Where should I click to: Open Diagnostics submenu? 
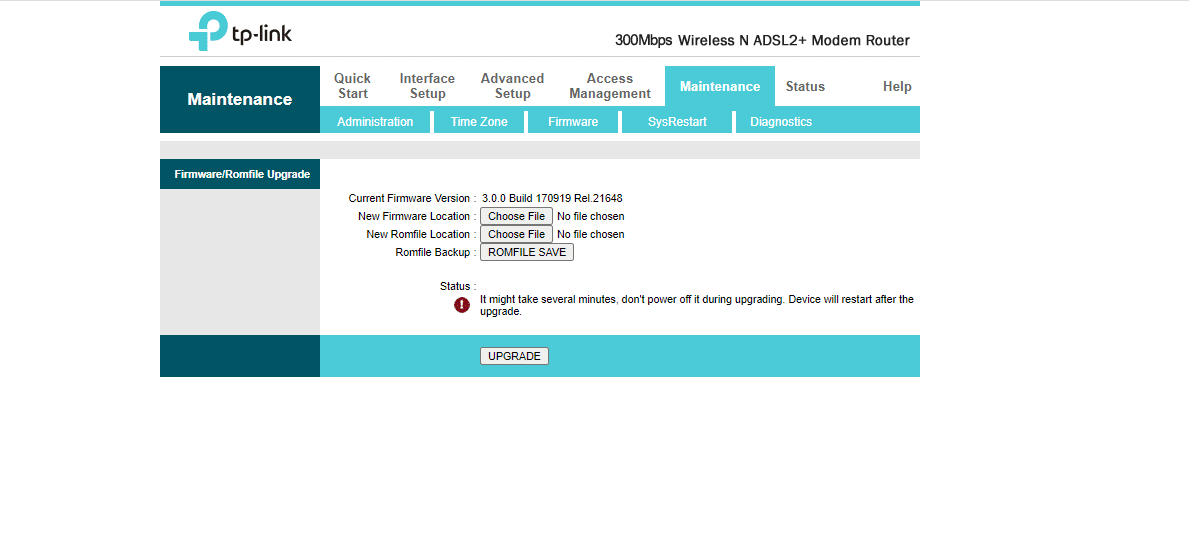(x=781, y=122)
